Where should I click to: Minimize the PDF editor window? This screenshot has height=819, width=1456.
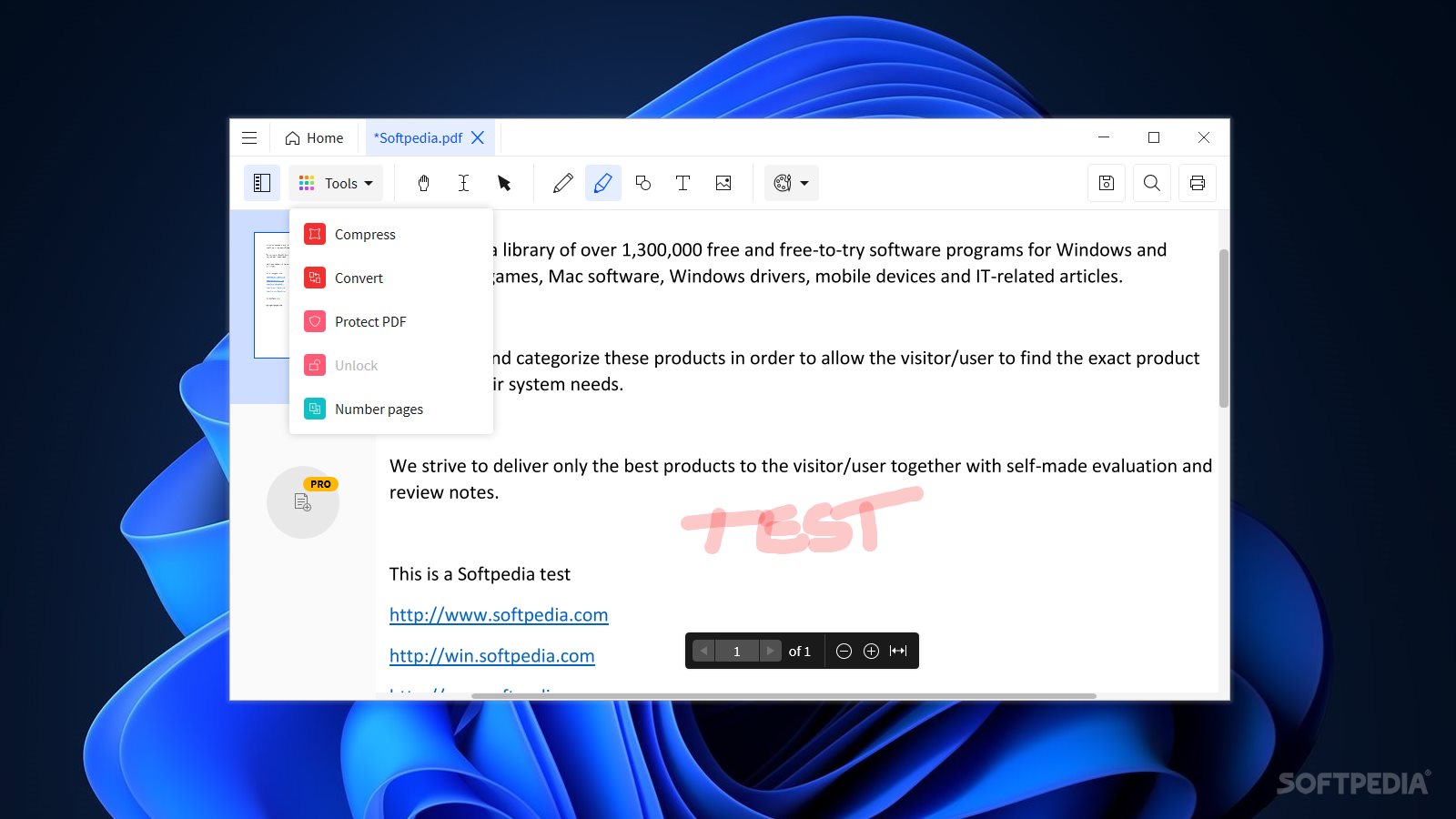coord(1104,137)
